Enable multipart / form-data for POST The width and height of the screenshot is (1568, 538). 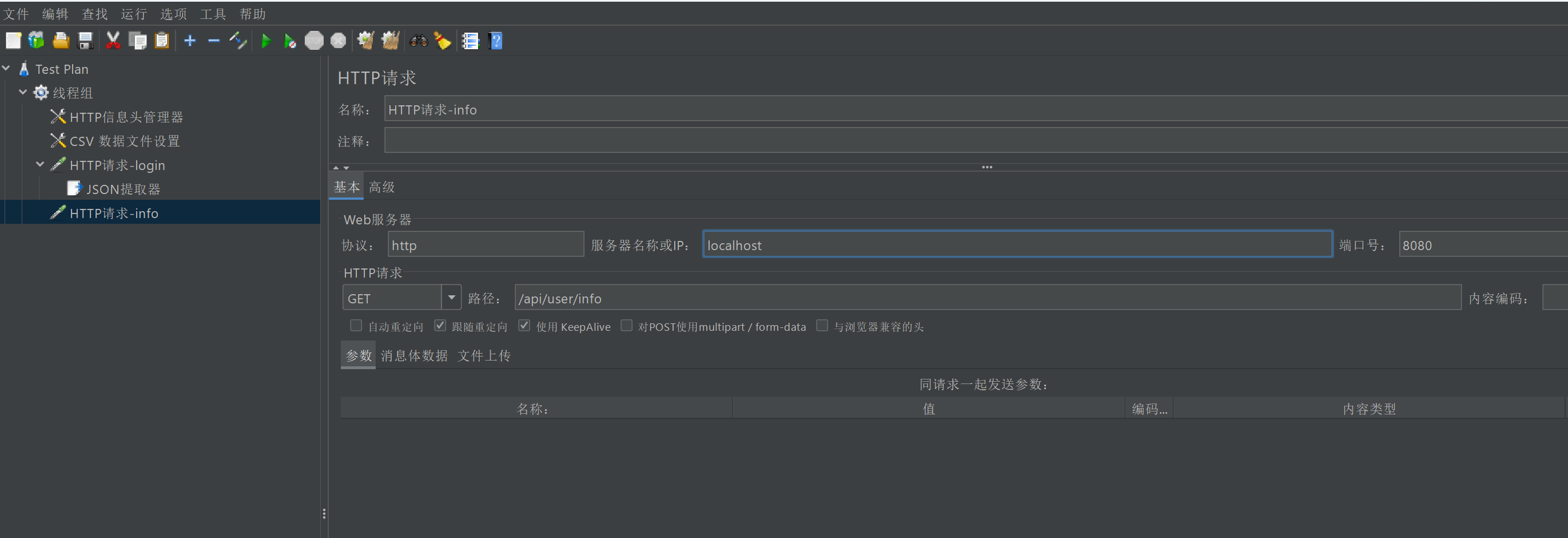click(x=626, y=325)
